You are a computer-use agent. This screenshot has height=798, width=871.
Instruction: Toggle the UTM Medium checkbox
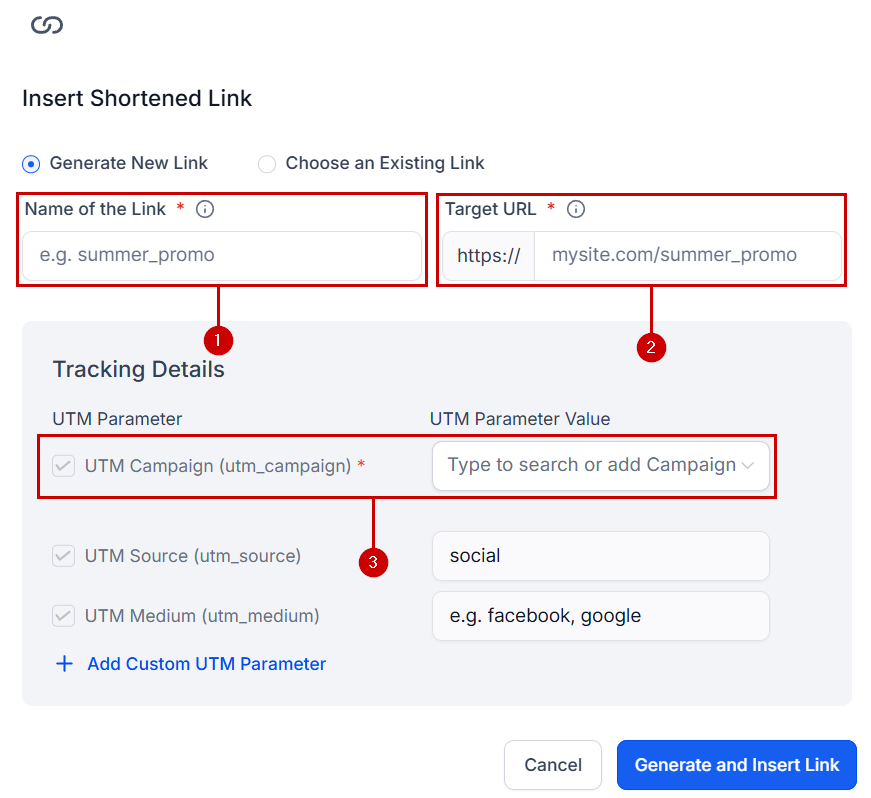point(64,616)
